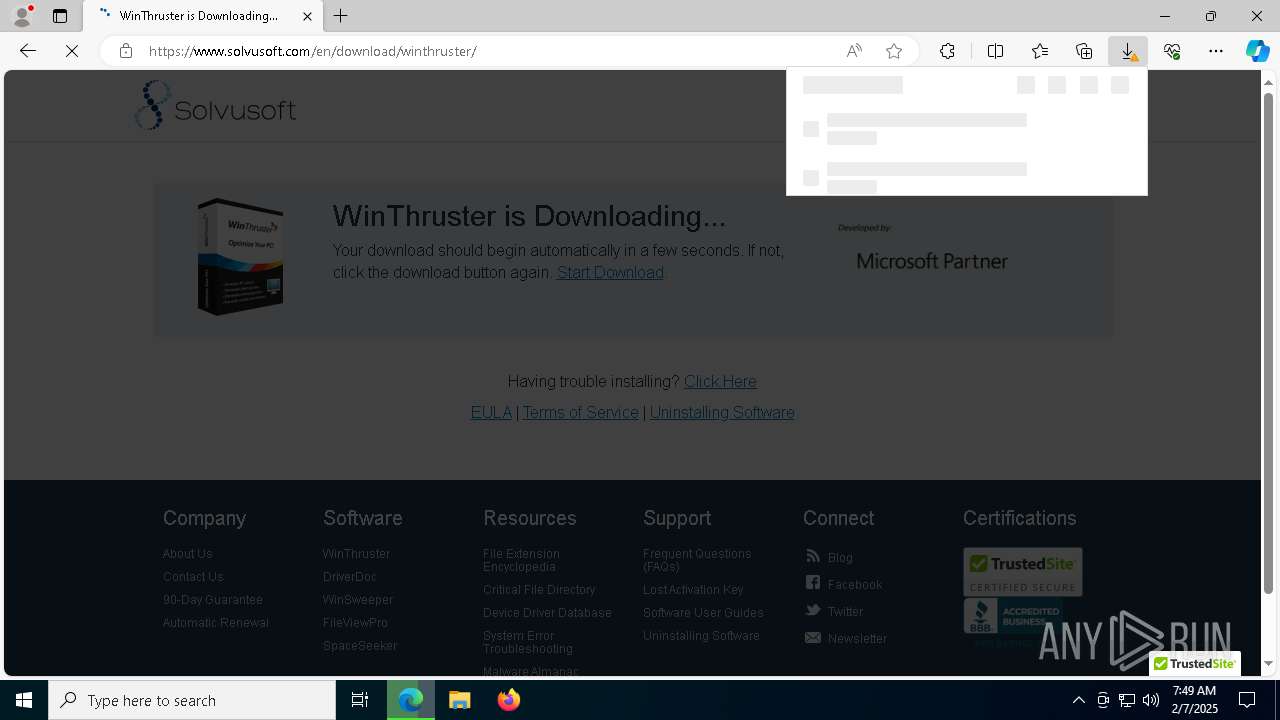Screen dimensions: 1280x720
Task: Open volume control in tray
Action: [1151, 700]
